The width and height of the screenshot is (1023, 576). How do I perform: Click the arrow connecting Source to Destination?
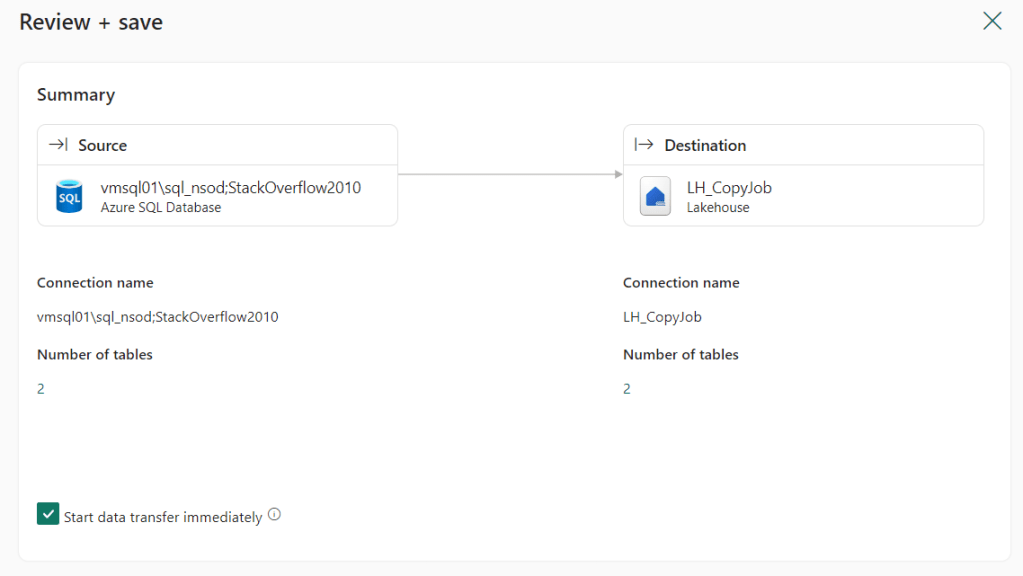coord(510,175)
